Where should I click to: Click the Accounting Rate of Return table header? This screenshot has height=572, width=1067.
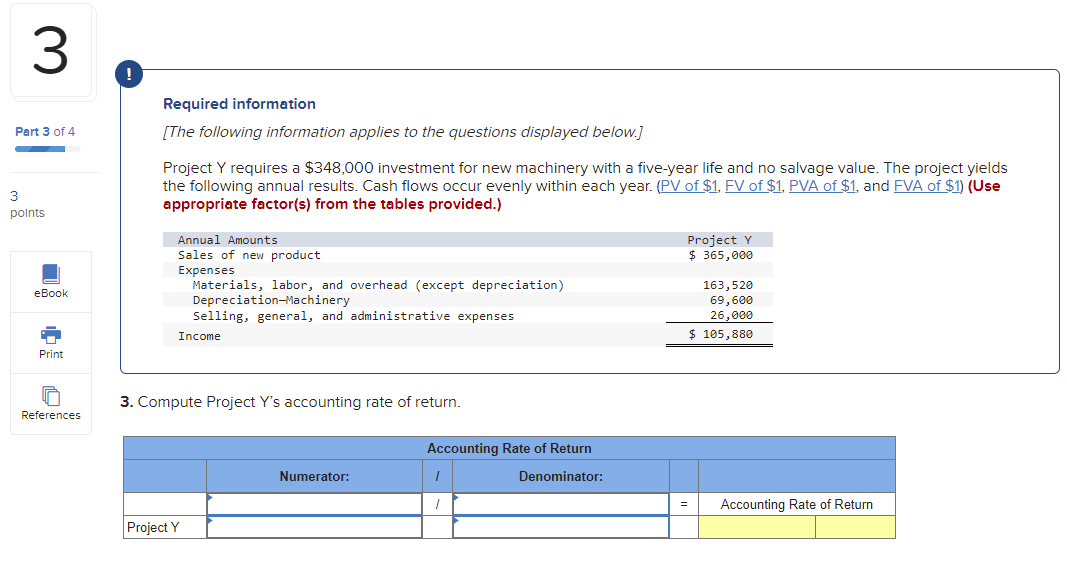click(x=509, y=448)
